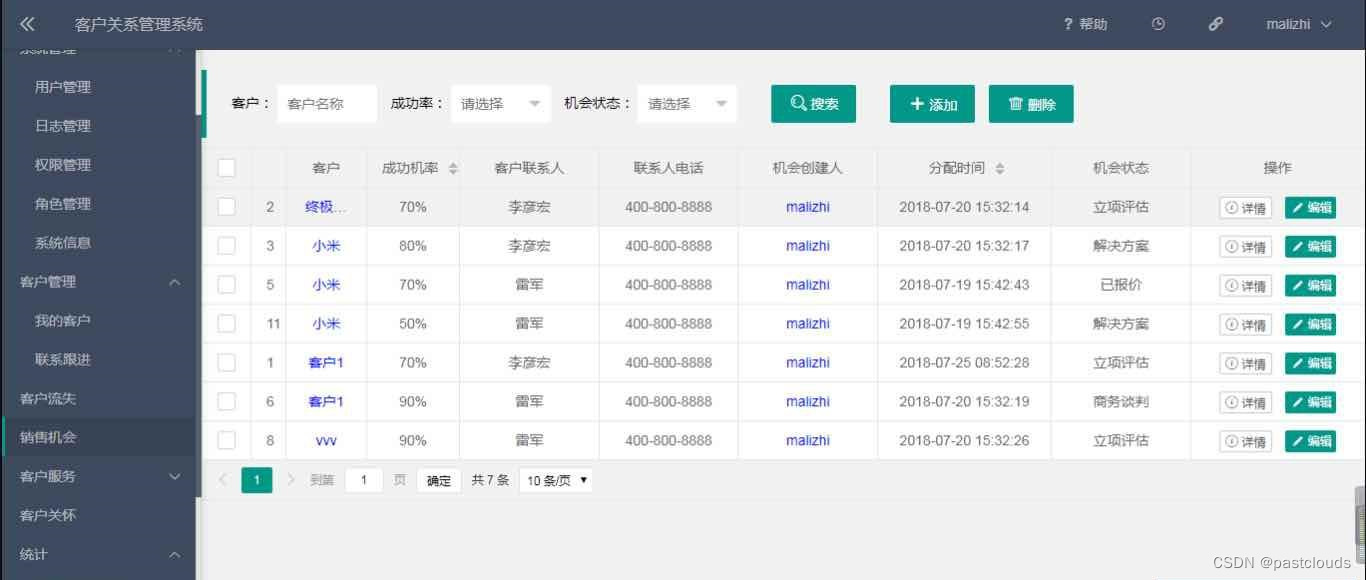Open the vvv customer link
Image resolution: width=1366 pixels, height=580 pixels.
[x=326, y=441]
